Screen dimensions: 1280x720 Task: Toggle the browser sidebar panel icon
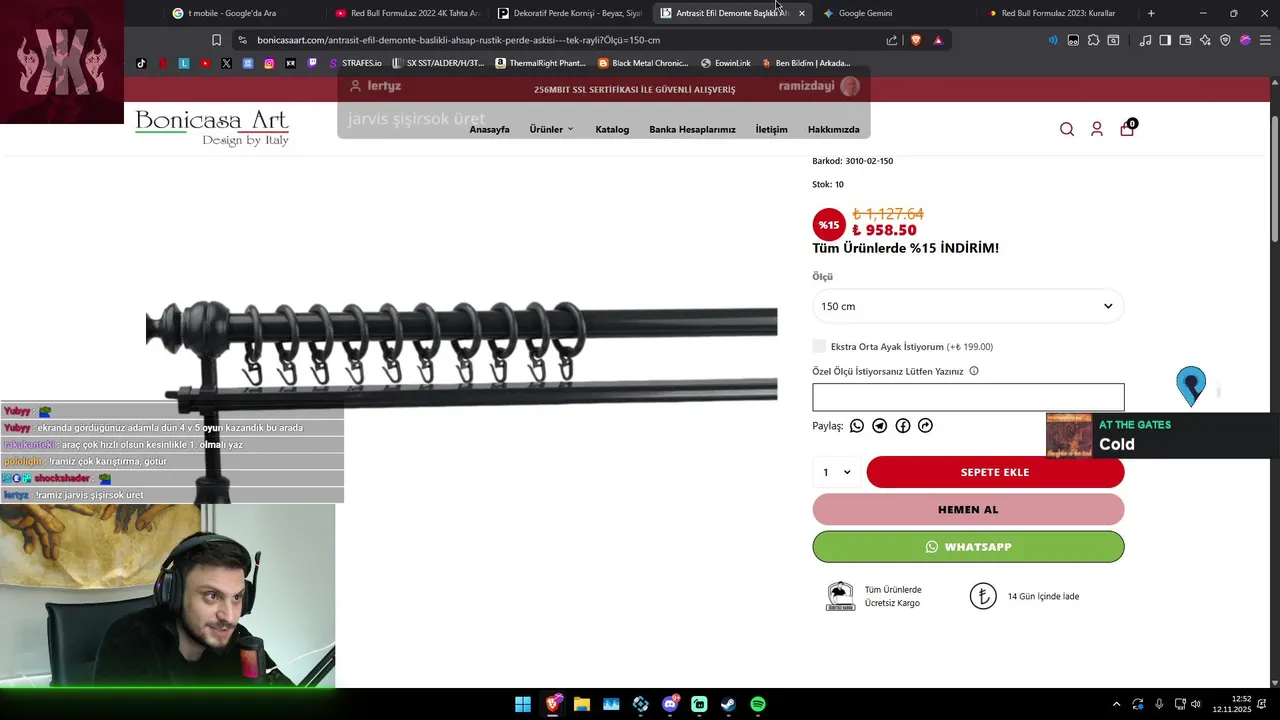click(1165, 40)
